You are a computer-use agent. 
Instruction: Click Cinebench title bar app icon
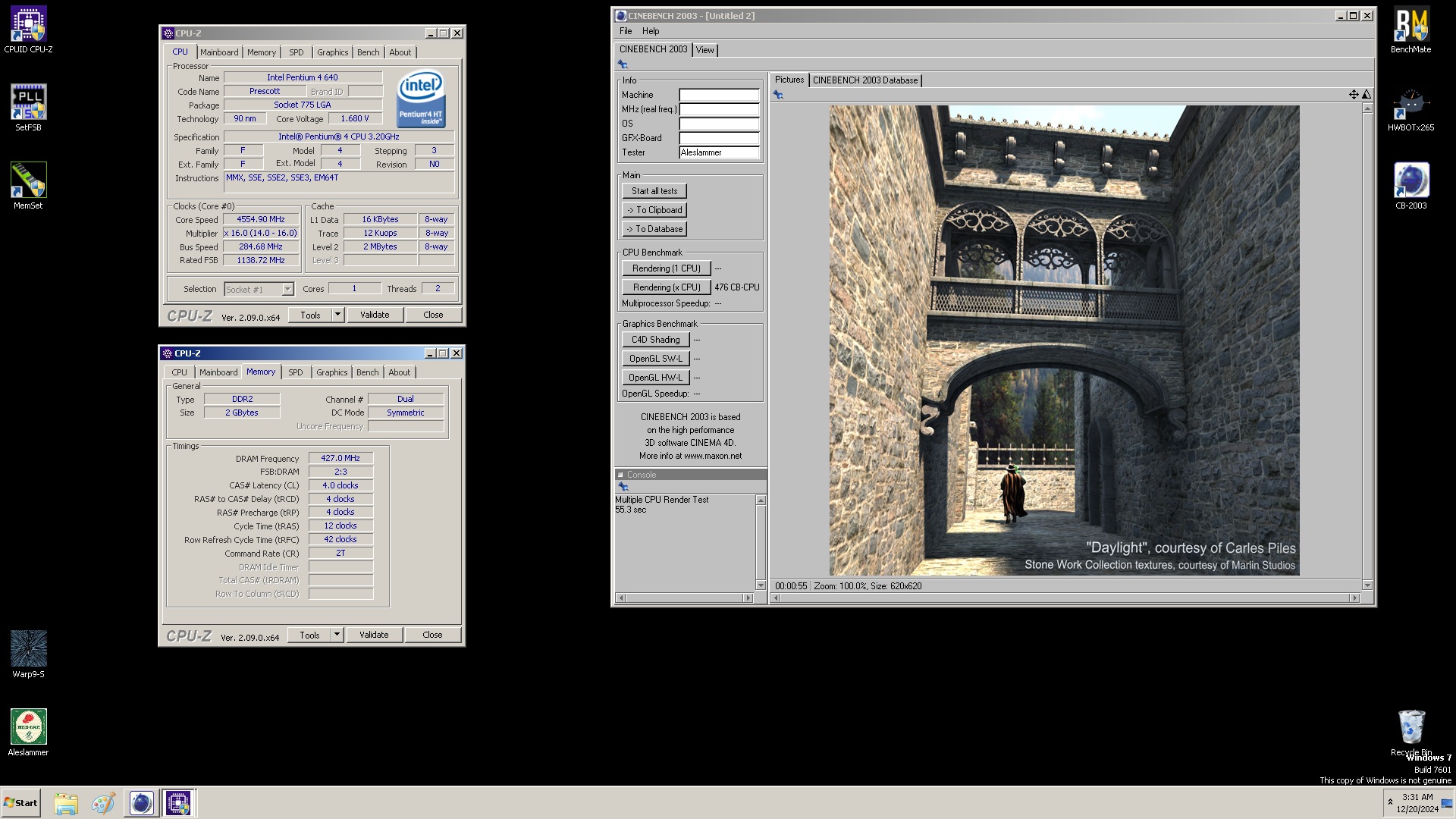(621, 16)
